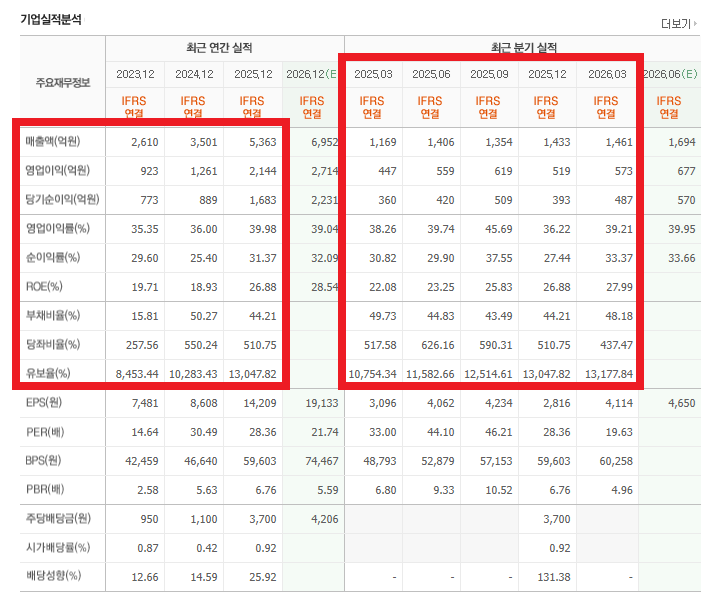
Task: Click the arrow icon beside 더보기
Action: (695, 23)
